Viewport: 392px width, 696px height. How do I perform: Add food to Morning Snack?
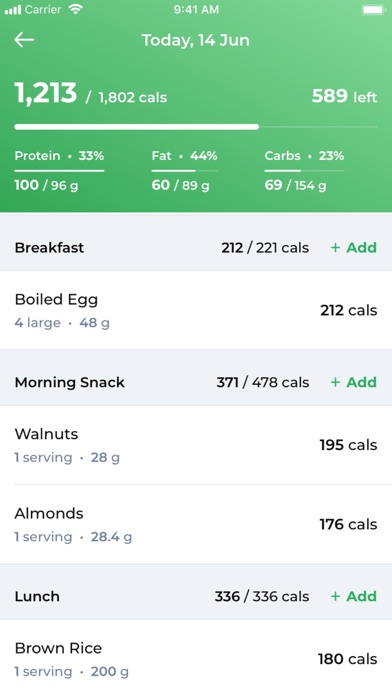[354, 382]
